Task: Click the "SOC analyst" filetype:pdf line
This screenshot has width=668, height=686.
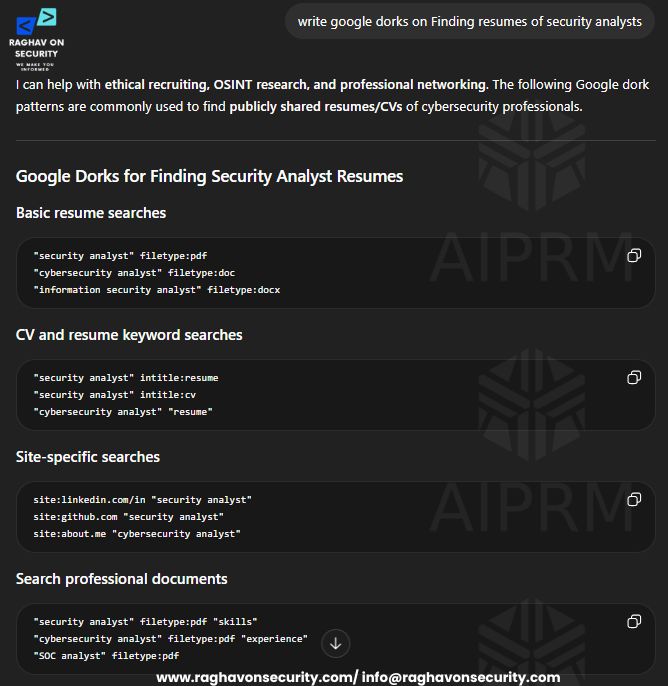Action: tap(106, 655)
